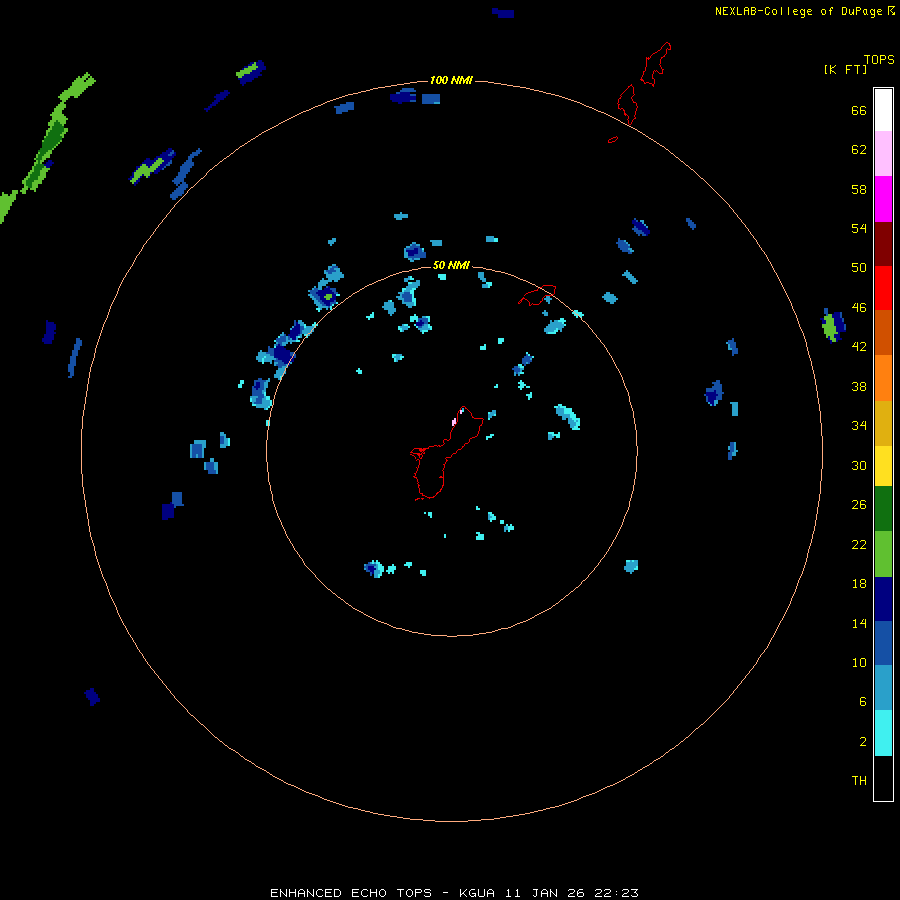Image resolution: width=900 pixels, height=900 pixels.
Task: Click the 'TOPS' legend title
Action: click(x=879, y=59)
